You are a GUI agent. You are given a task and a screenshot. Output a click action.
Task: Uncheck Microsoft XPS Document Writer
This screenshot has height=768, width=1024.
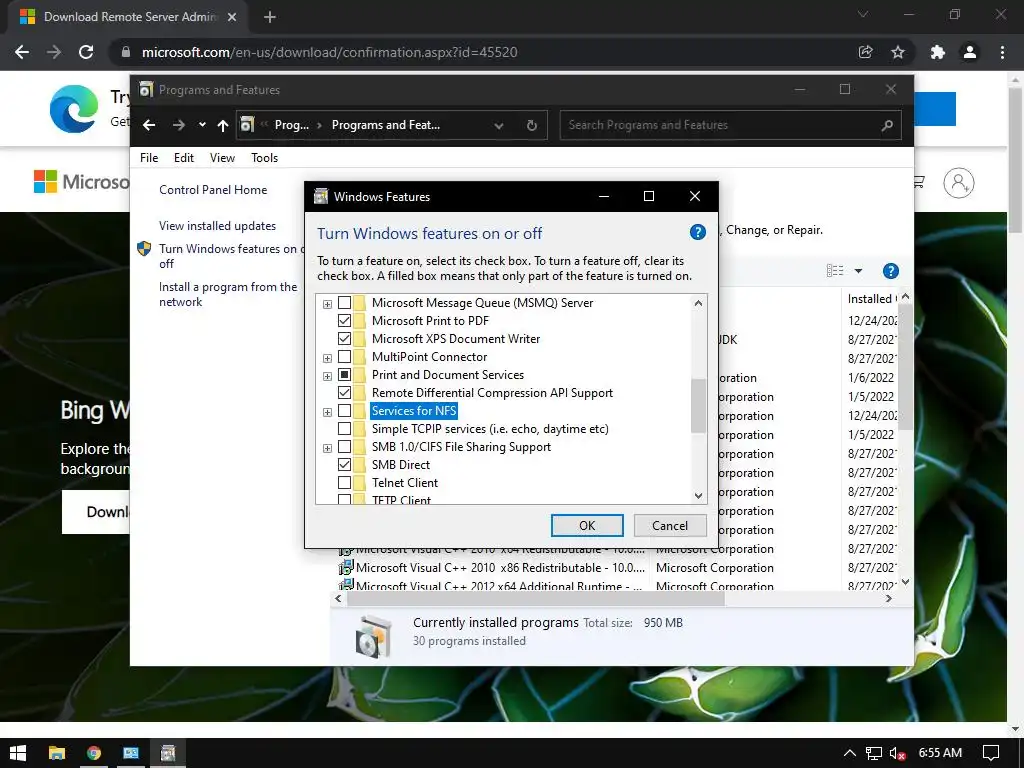(x=344, y=339)
